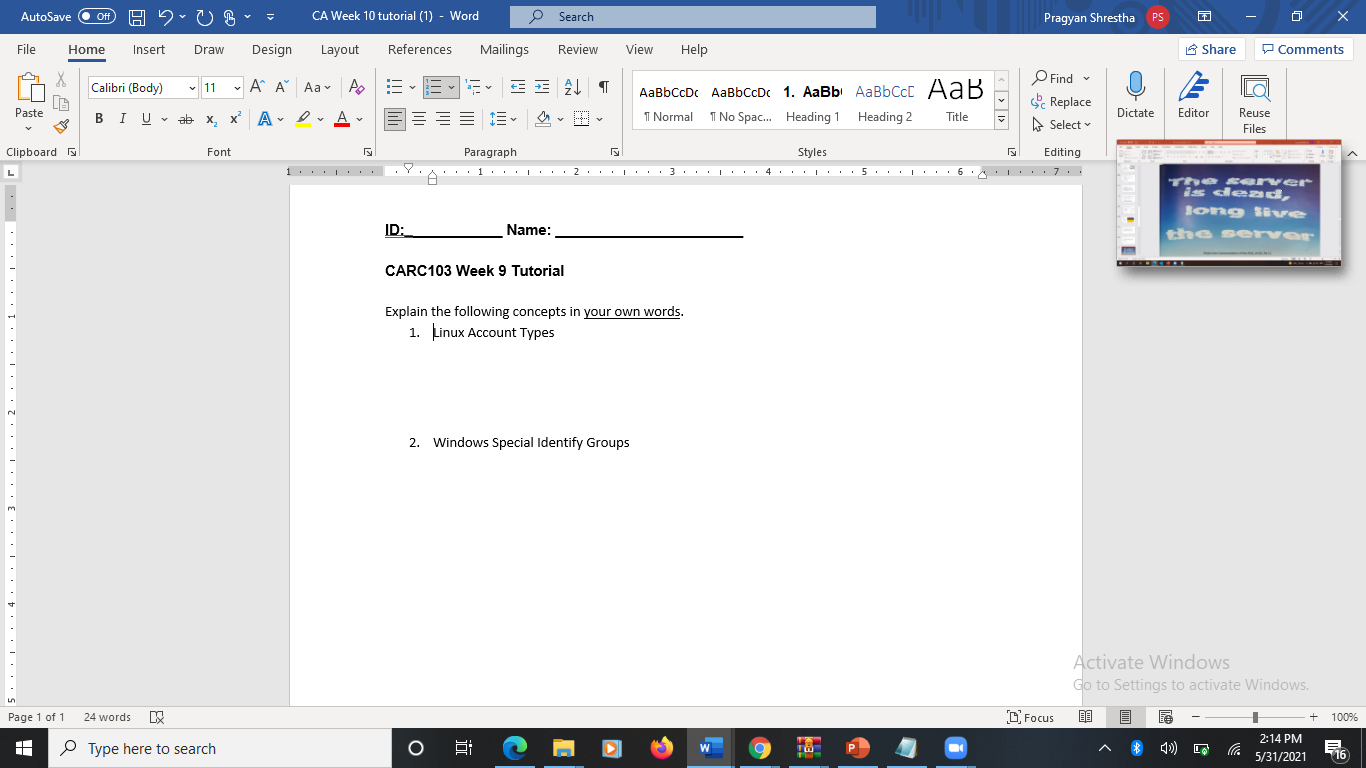Expand the Styles gallery more arrow
Screen dimensions: 1366x768
1001,120
